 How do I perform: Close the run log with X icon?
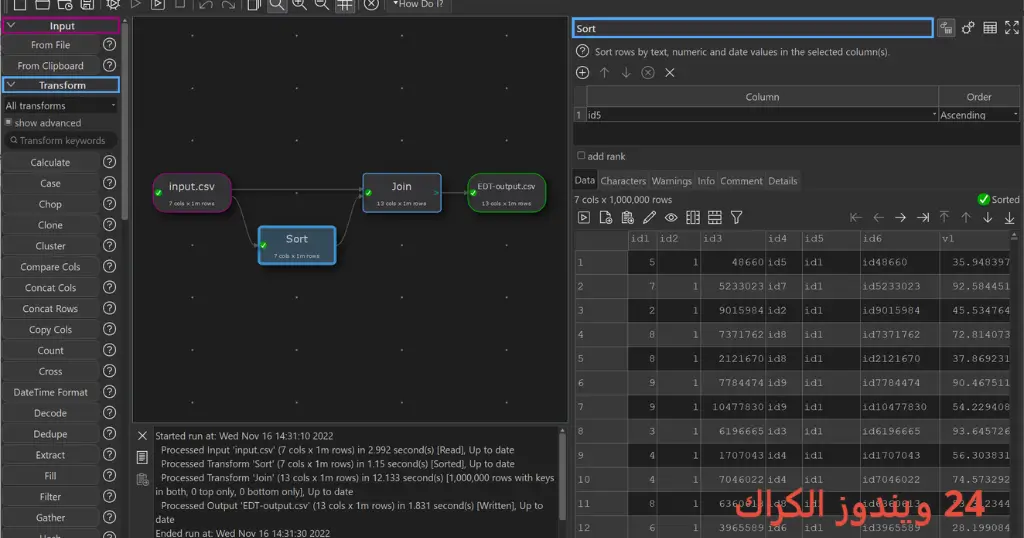click(142, 435)
